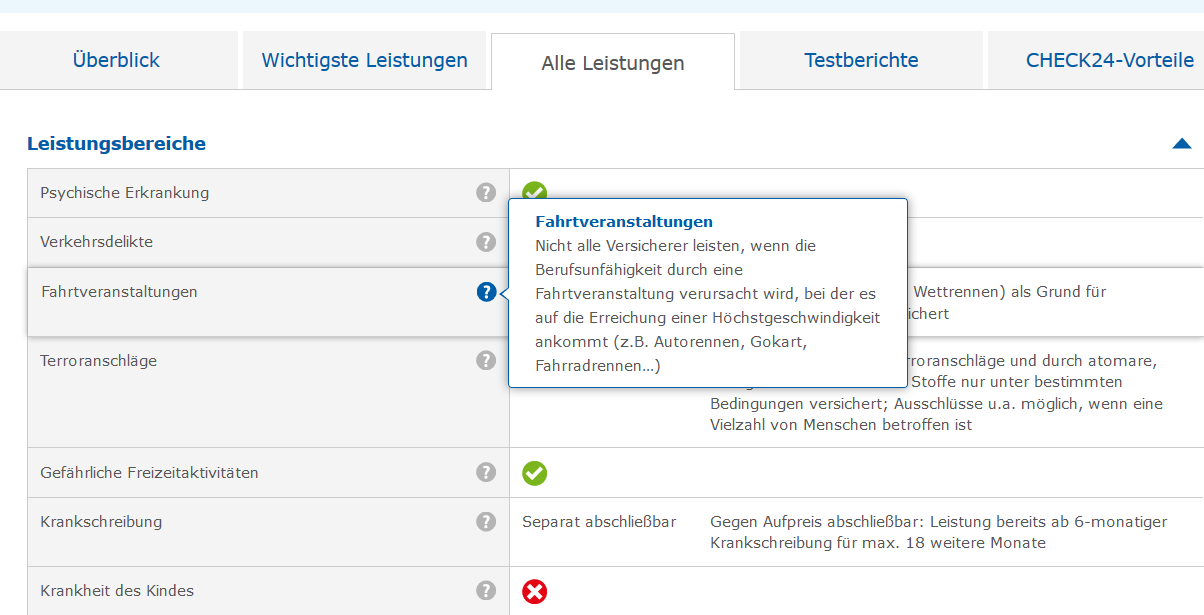Open help icon for Terroranschläge

pos(486,360)
